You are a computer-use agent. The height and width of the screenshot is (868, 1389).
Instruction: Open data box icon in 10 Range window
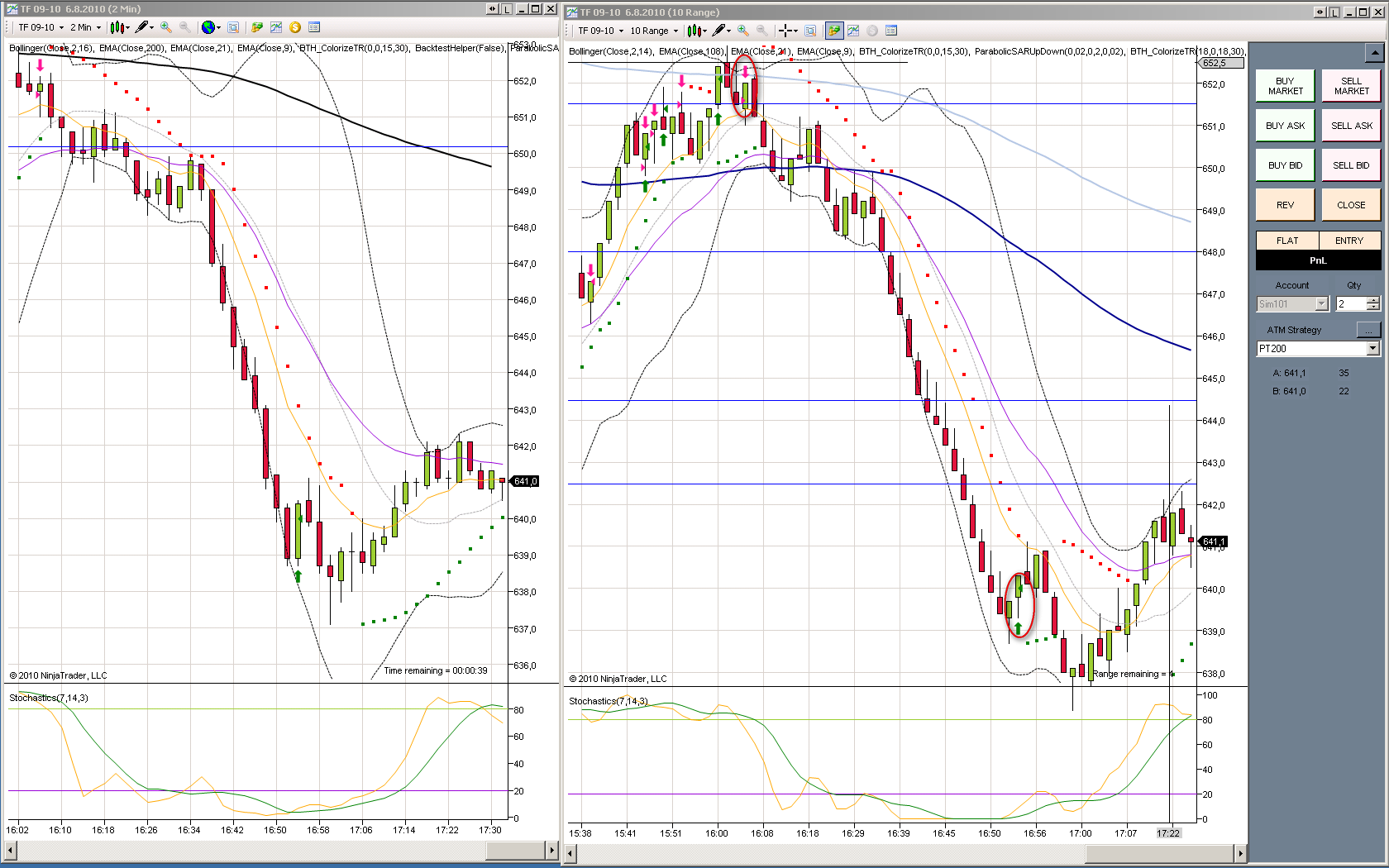tap(891, 31)
